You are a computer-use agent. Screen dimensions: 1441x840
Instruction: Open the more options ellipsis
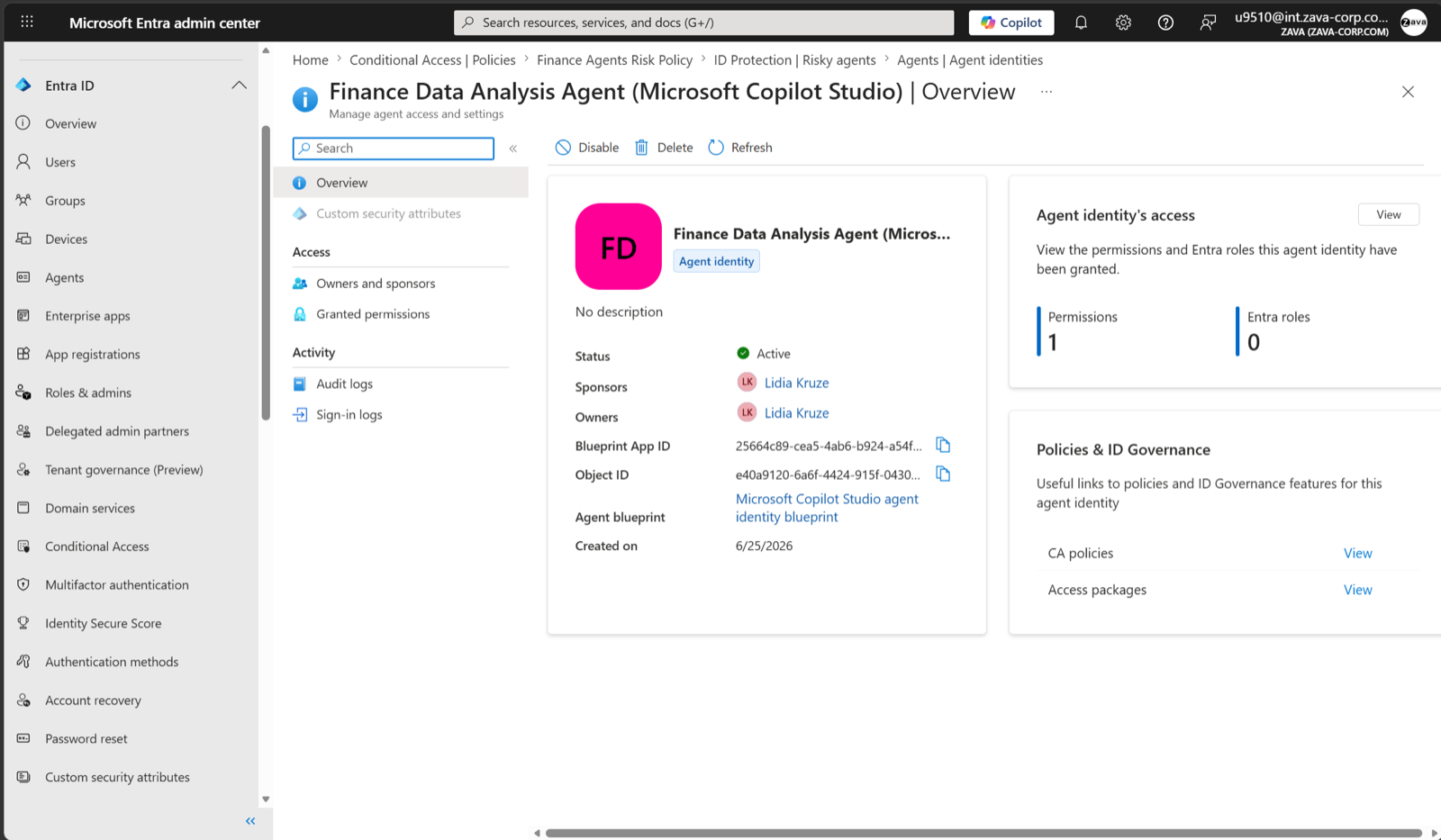click(x=1047, y=92)
